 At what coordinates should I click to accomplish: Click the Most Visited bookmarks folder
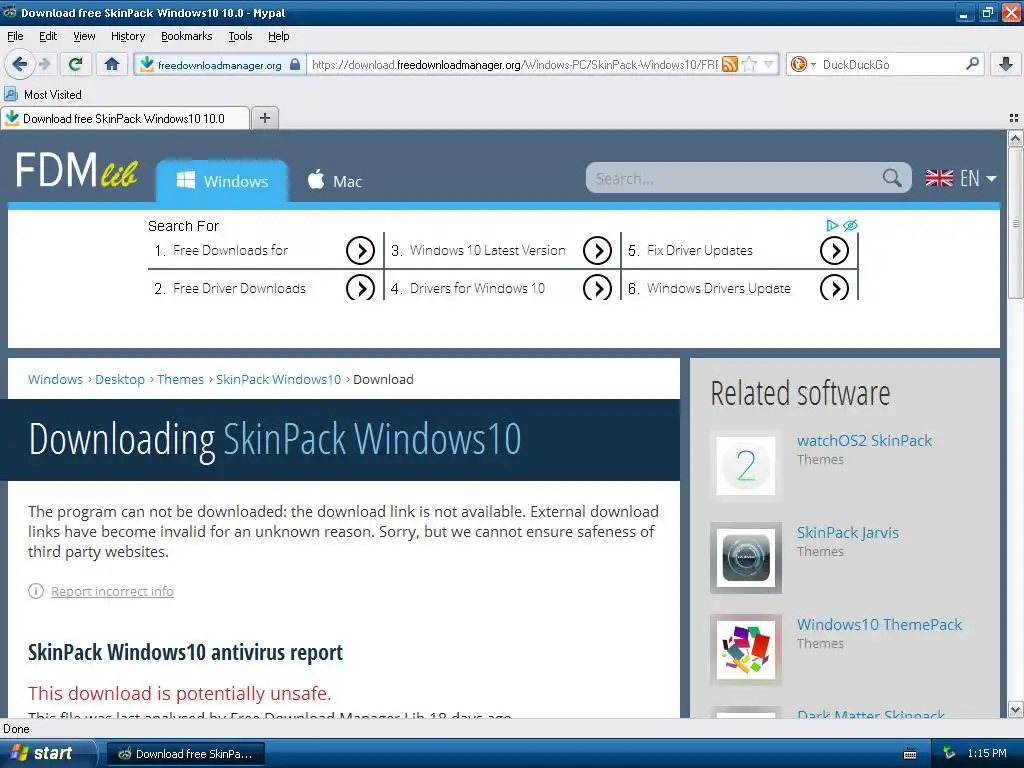(x=43, y=95)
